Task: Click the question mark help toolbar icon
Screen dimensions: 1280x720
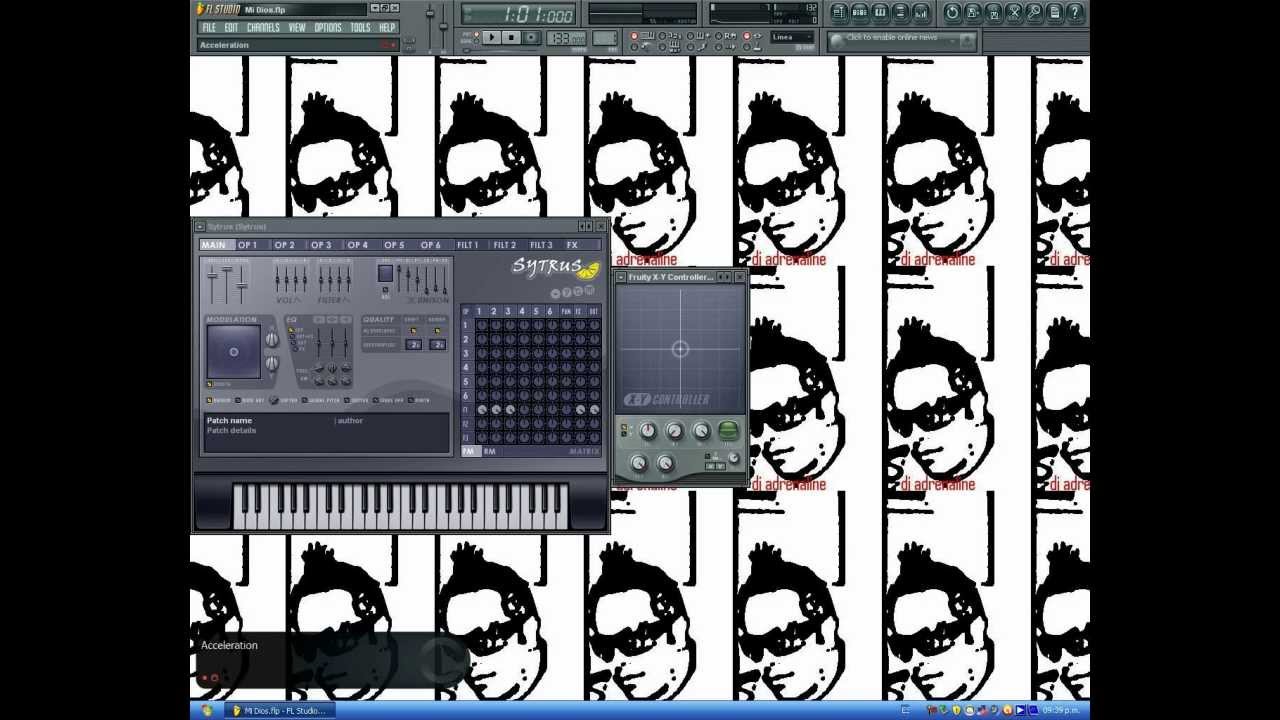Action: (1075, 13)
